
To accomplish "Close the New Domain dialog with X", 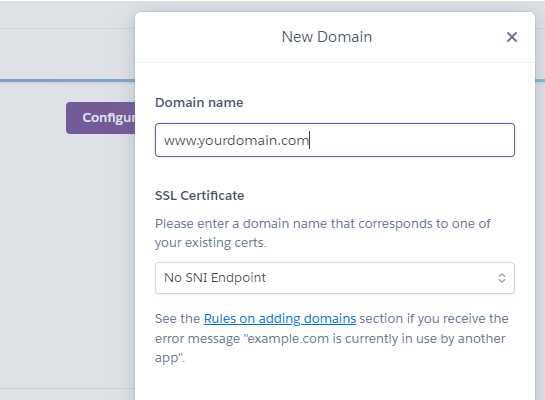I will [512, 37].
